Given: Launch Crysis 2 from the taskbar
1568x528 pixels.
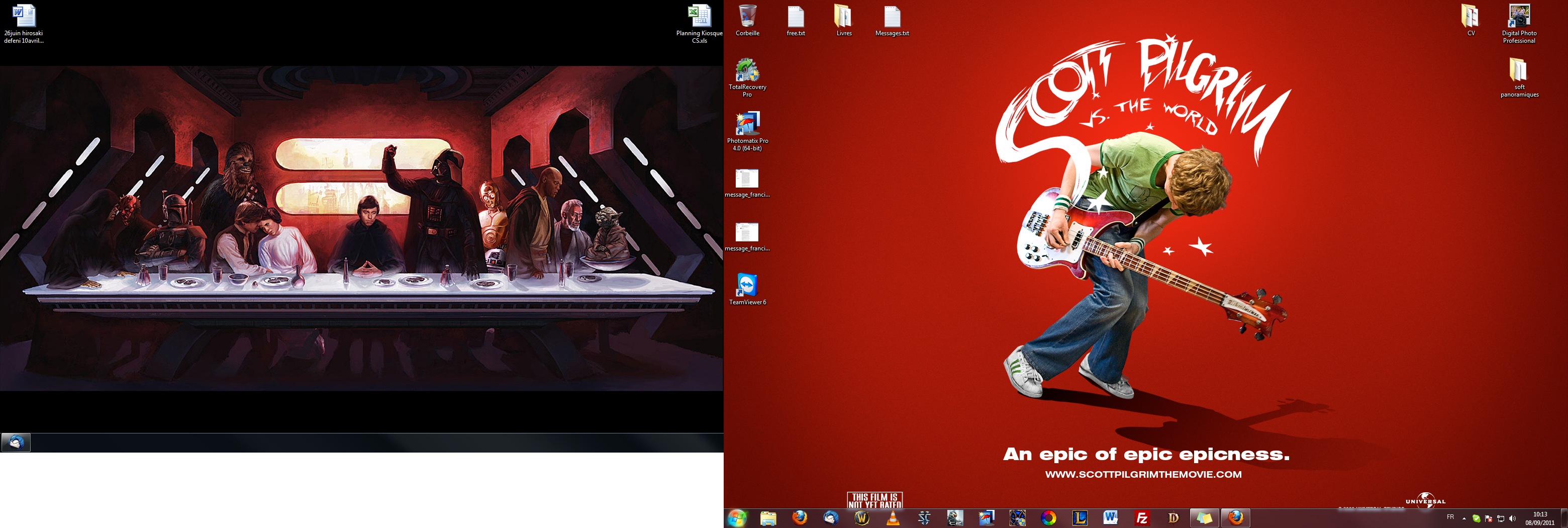Looking at the screenshot, I should (x=955, y=518).
